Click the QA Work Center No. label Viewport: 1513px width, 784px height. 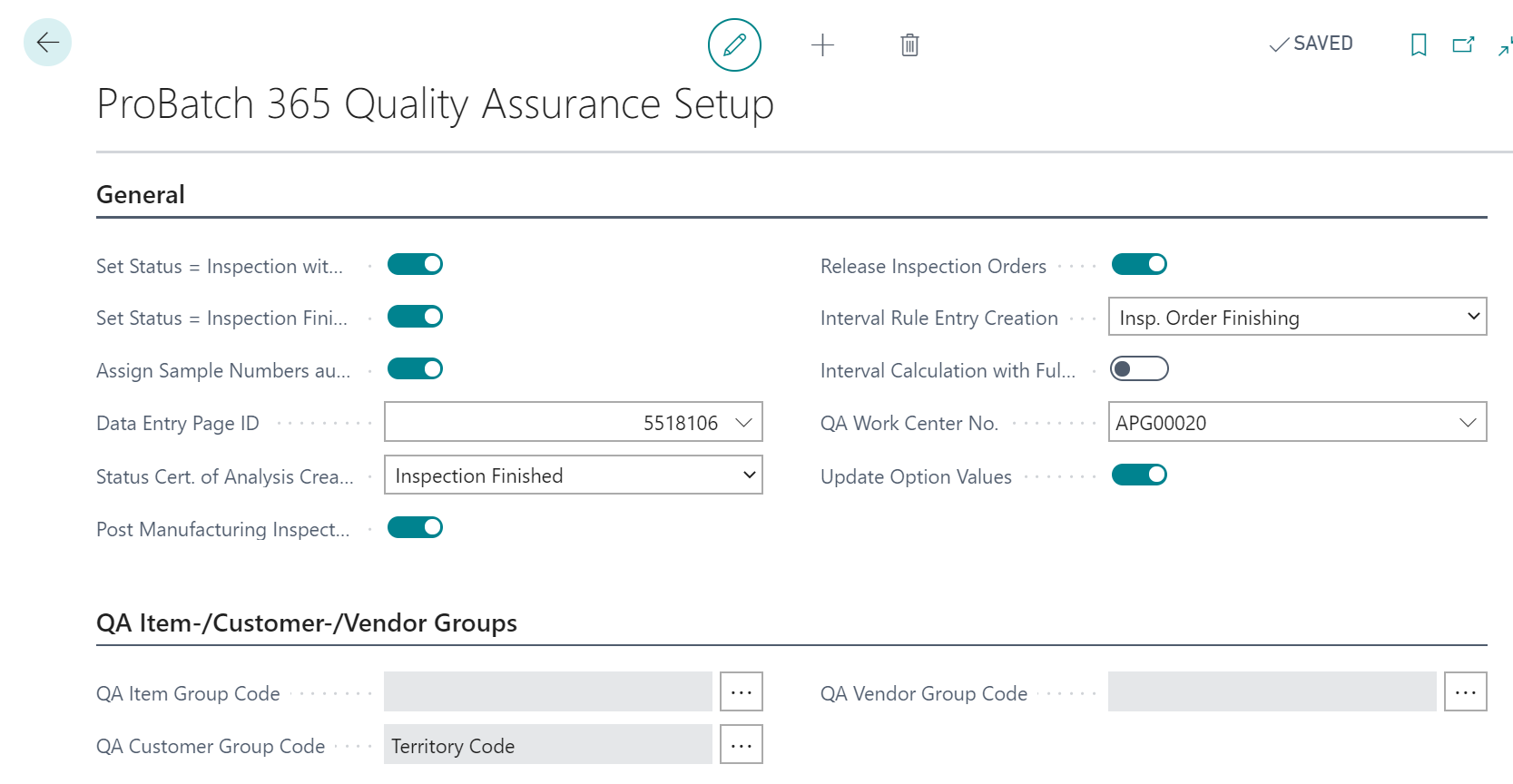pos(909,424)
